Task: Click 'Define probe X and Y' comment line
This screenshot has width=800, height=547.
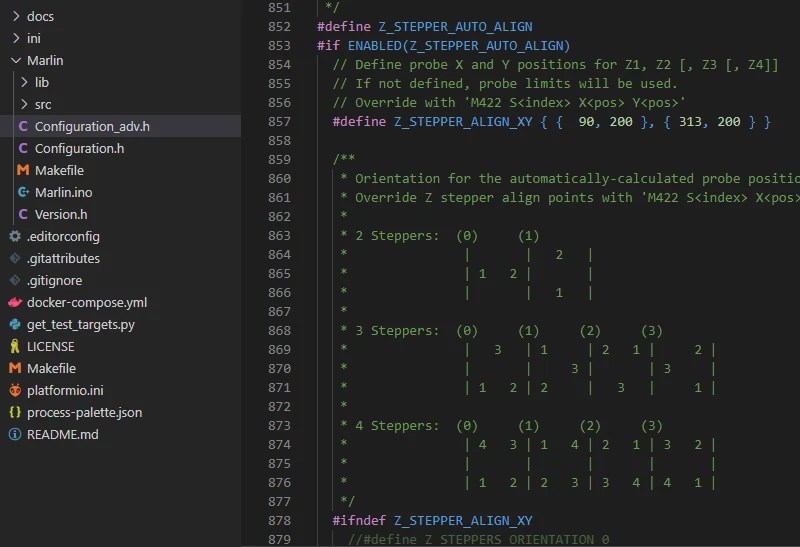Action: [x=556, y=64]
